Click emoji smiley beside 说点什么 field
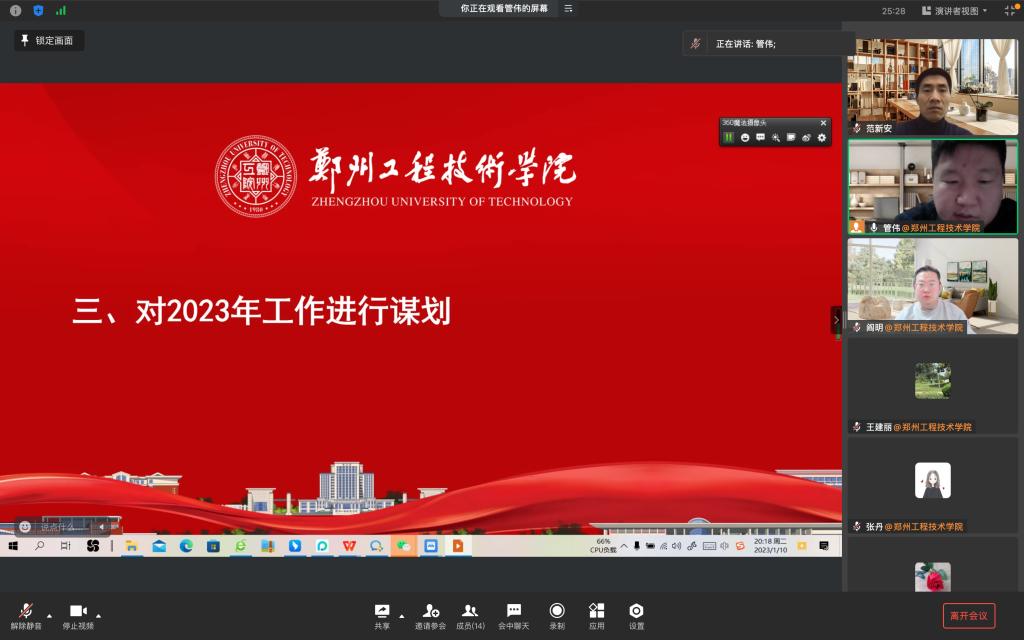Screen dimensions: 1024x640 click(x=25, y=526)
